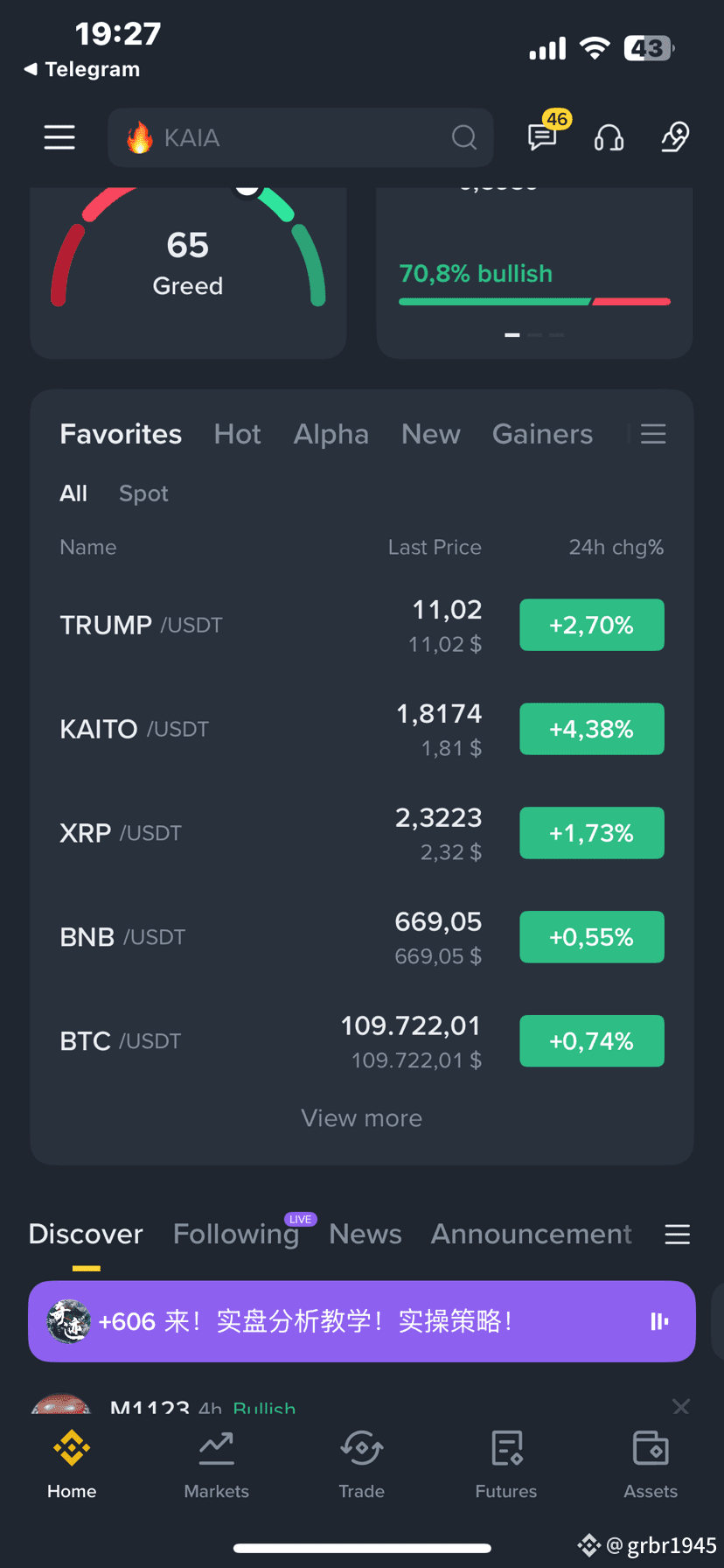Screen dimensions: 724x1568
Task: Tap the BTC +0,74% change button
Action: tap(592, 1041)
